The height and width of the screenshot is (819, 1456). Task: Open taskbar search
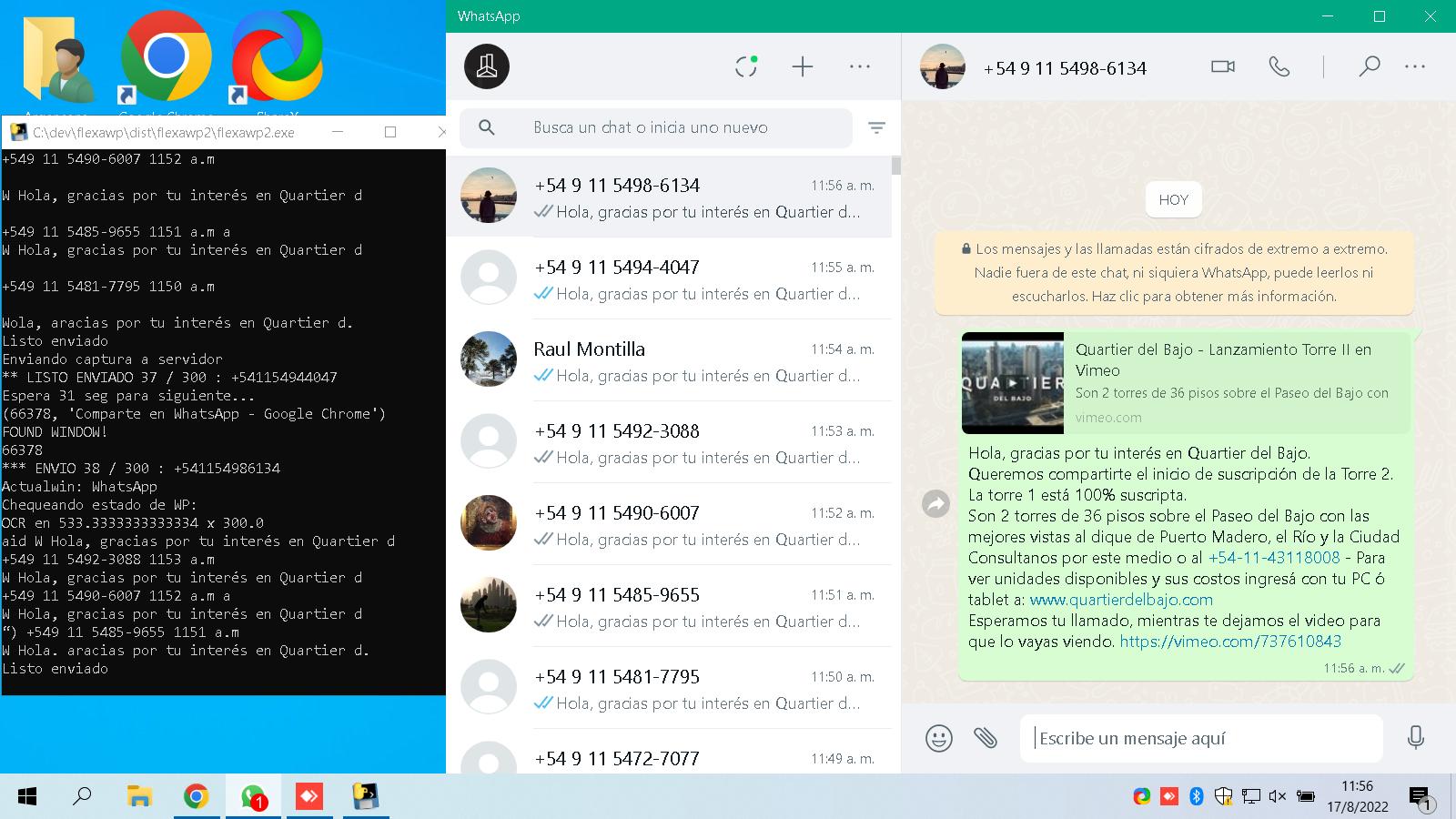[83, 797]
